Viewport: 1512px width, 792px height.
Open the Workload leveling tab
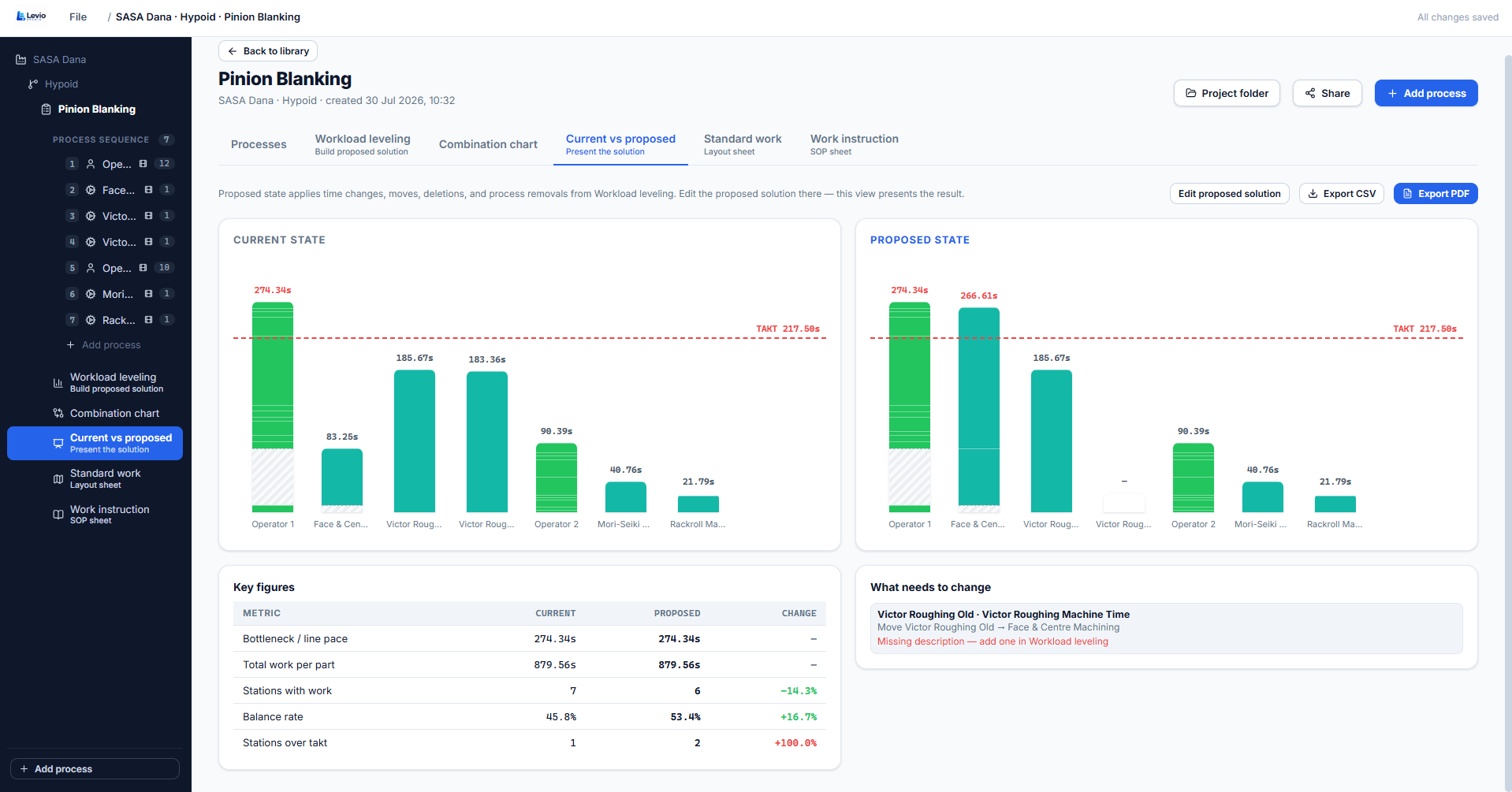tap(363, 144)
